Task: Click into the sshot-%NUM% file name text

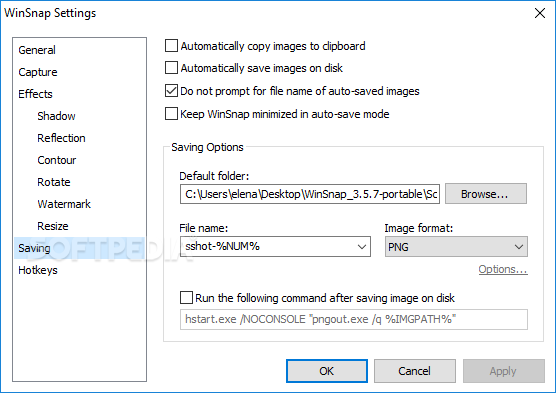Action: coord(223,246)
